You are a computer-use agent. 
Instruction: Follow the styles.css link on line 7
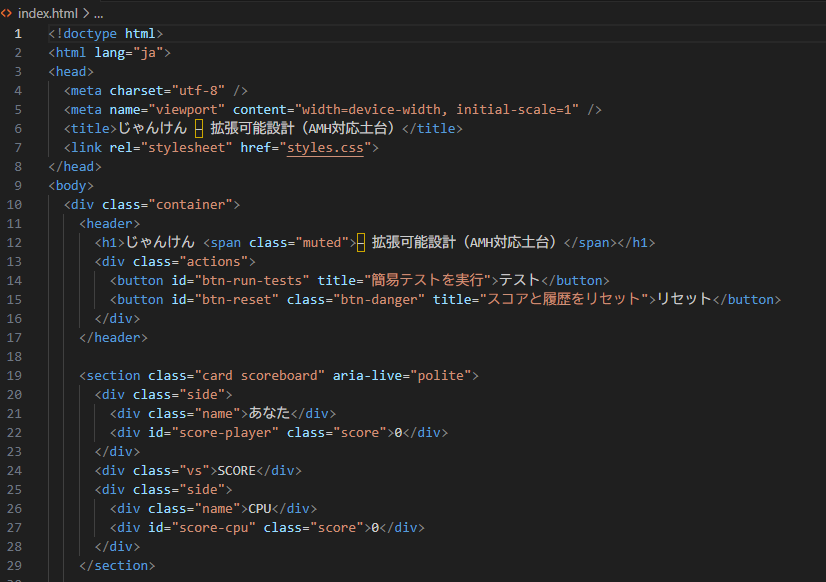(325, 147)
